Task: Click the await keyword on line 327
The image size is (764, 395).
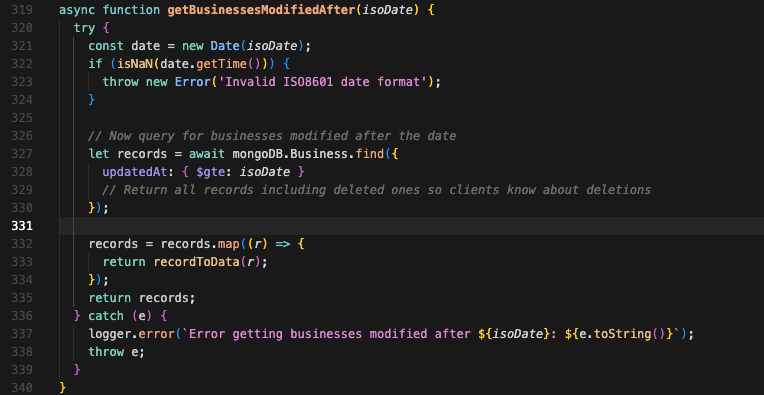Action: [207, 154]
